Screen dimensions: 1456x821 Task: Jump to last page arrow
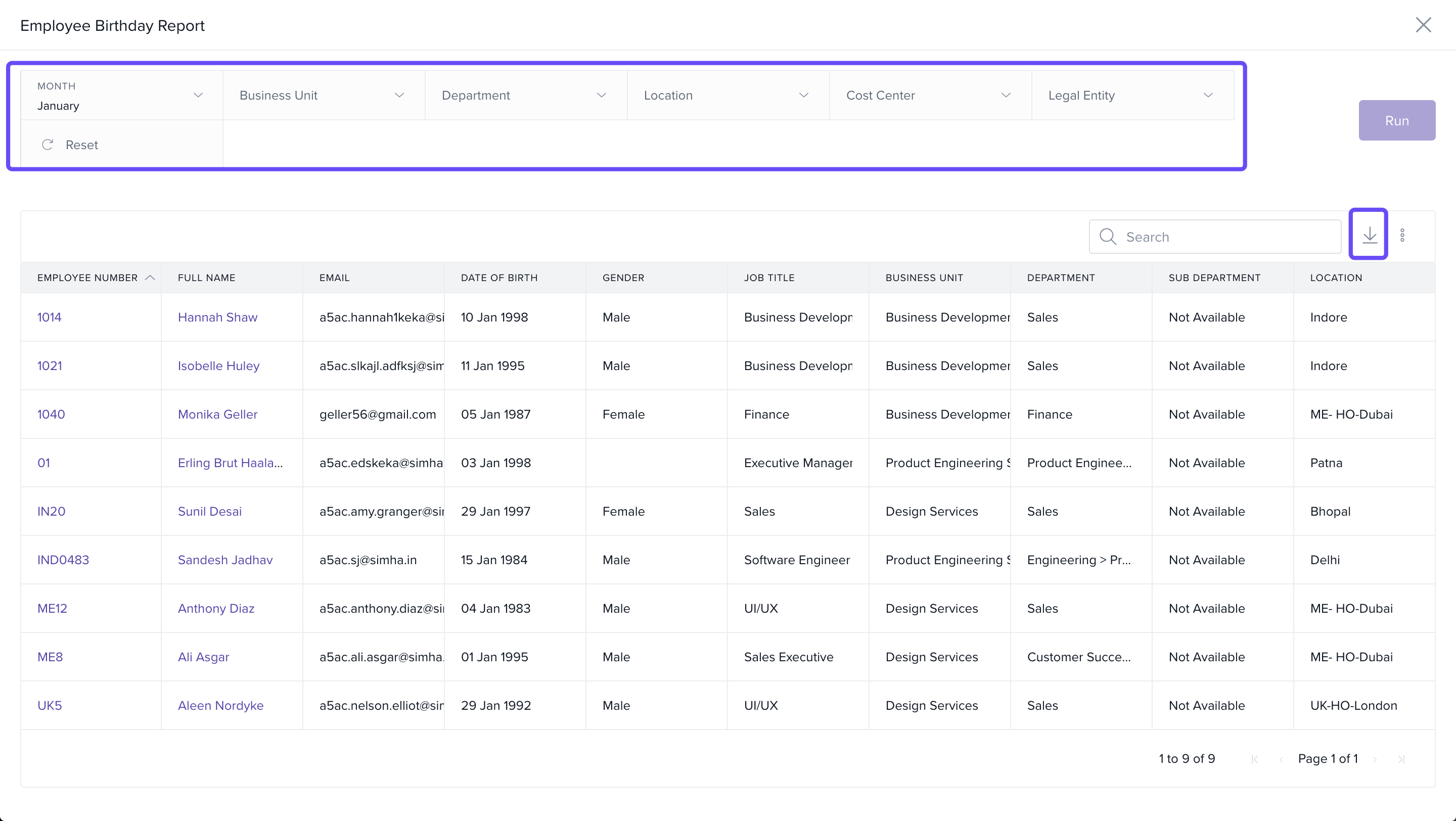coord(1401,759)
